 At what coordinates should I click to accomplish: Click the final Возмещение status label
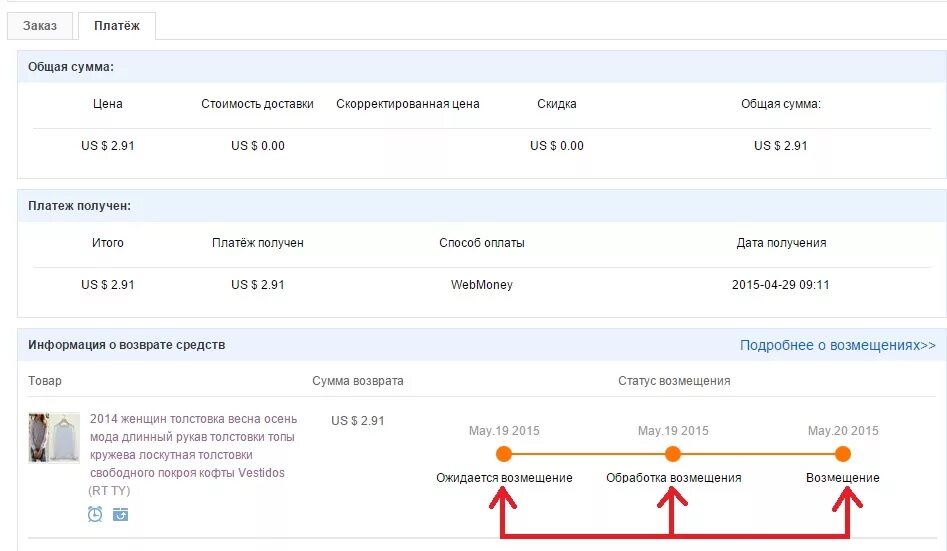click(843, 478)
